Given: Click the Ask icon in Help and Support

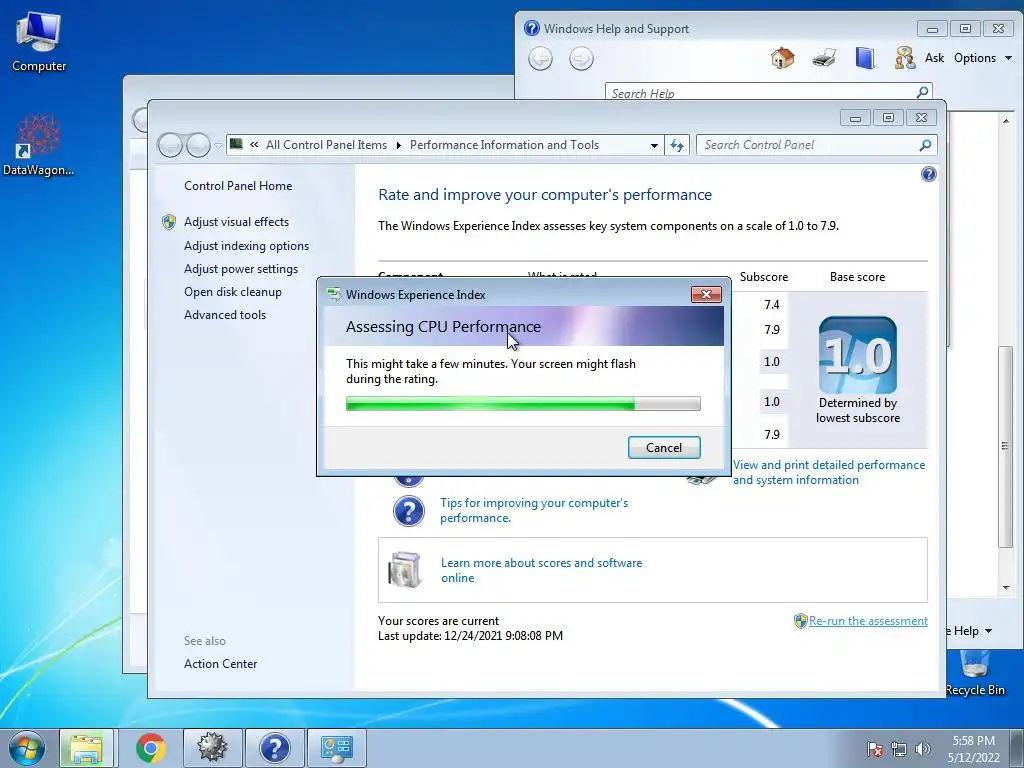Looking at the screenshot, I should (904, 58).
